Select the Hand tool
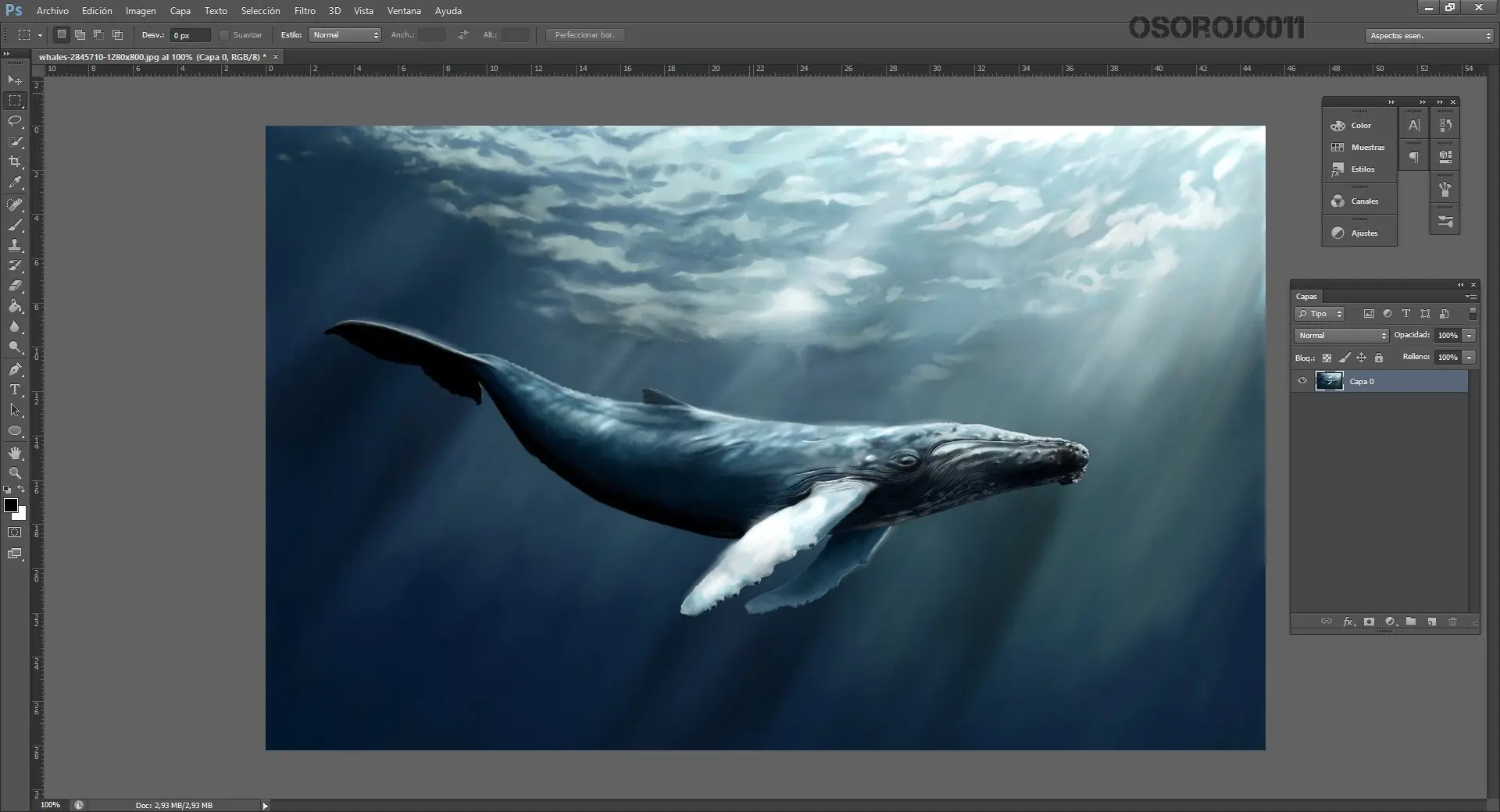1500x812 pixels. click(x=15, y=453)
